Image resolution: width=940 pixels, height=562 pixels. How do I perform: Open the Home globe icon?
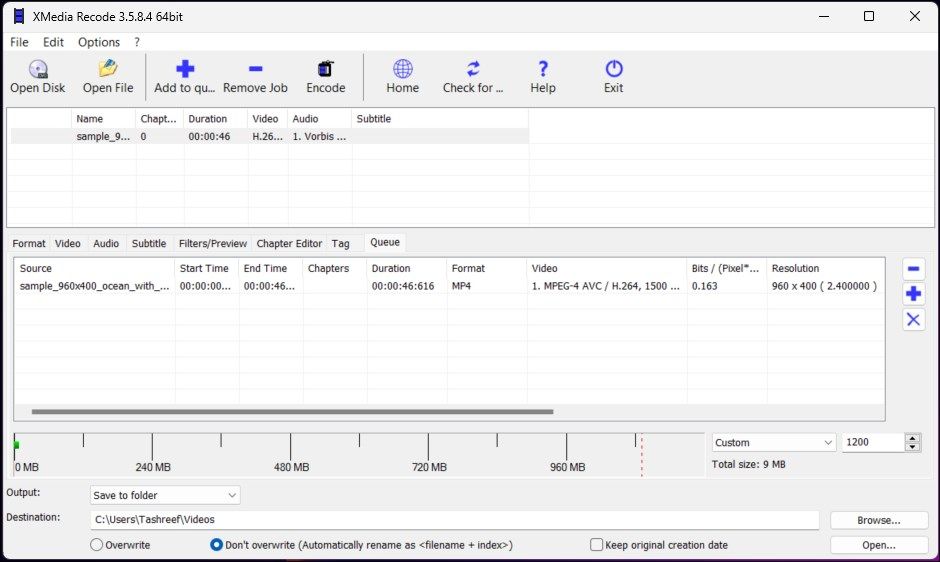click(x=402, y=70)
